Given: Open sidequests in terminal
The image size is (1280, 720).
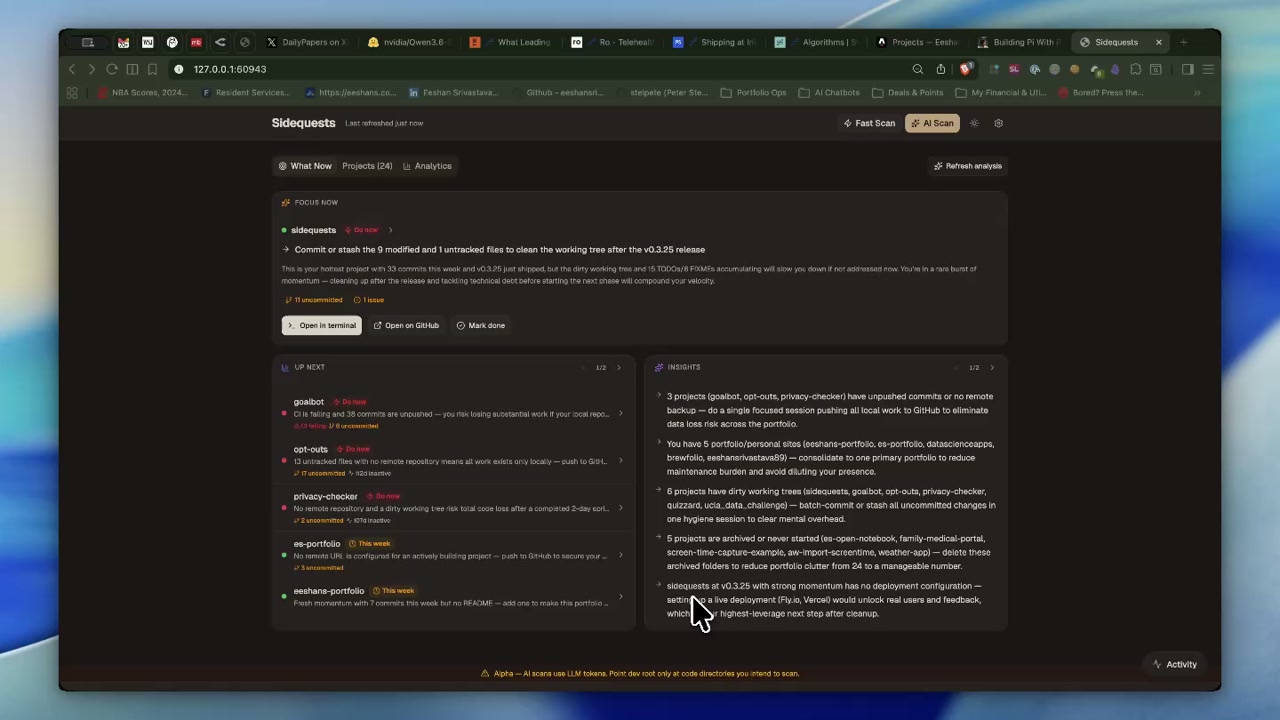Looking at the screenshot, I should coord(321,325).
